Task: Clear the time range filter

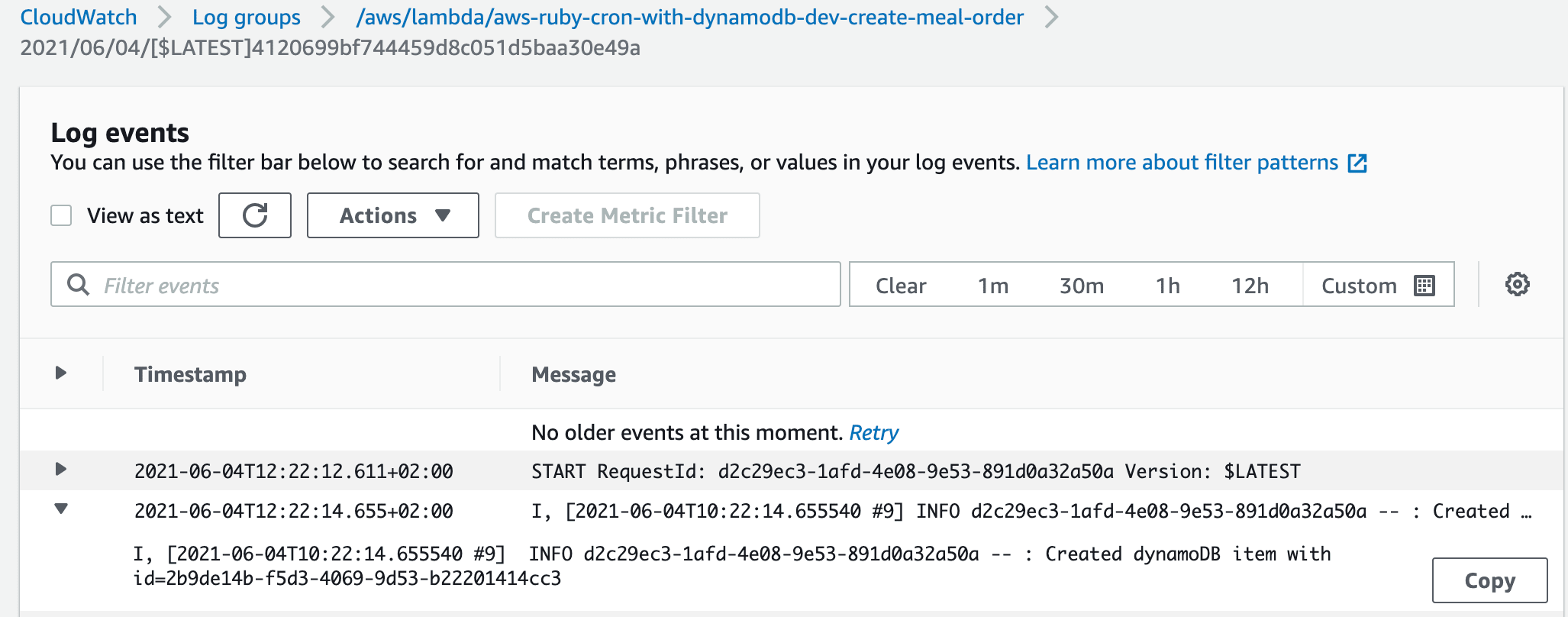Action: coord(901,286)
